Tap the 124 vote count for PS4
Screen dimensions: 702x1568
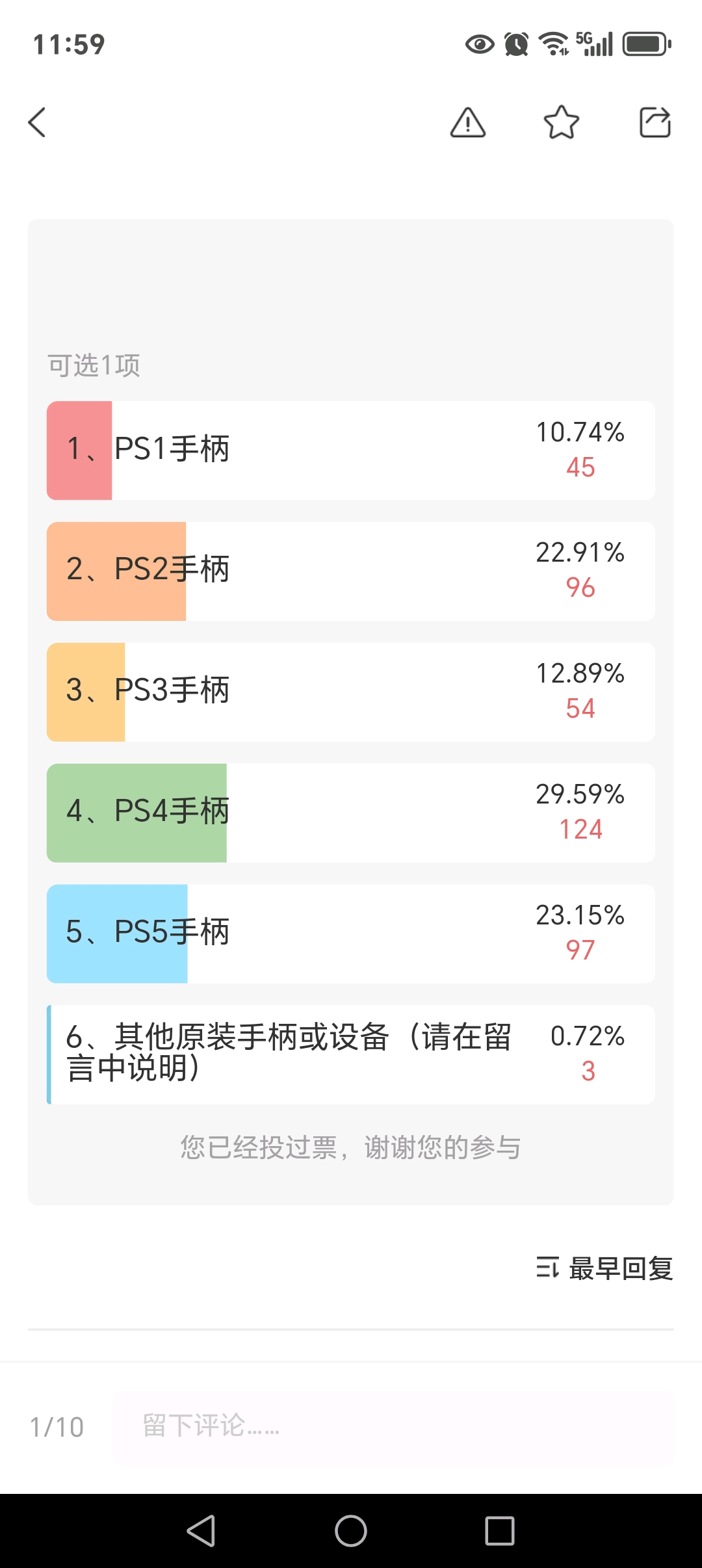pyautogui.click(x=580, y=830)
